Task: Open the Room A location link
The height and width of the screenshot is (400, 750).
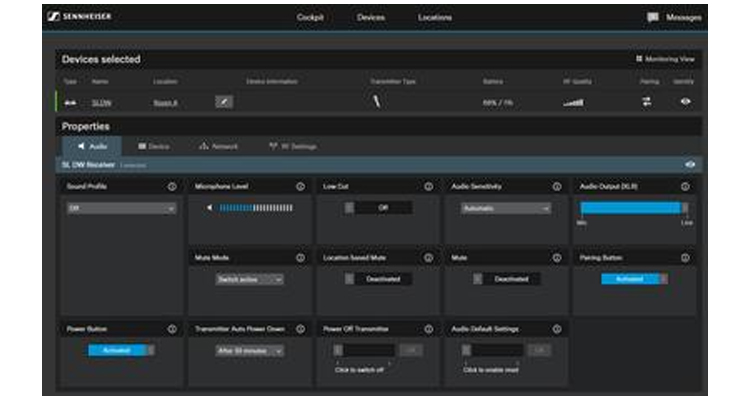Action: (165, 101)
